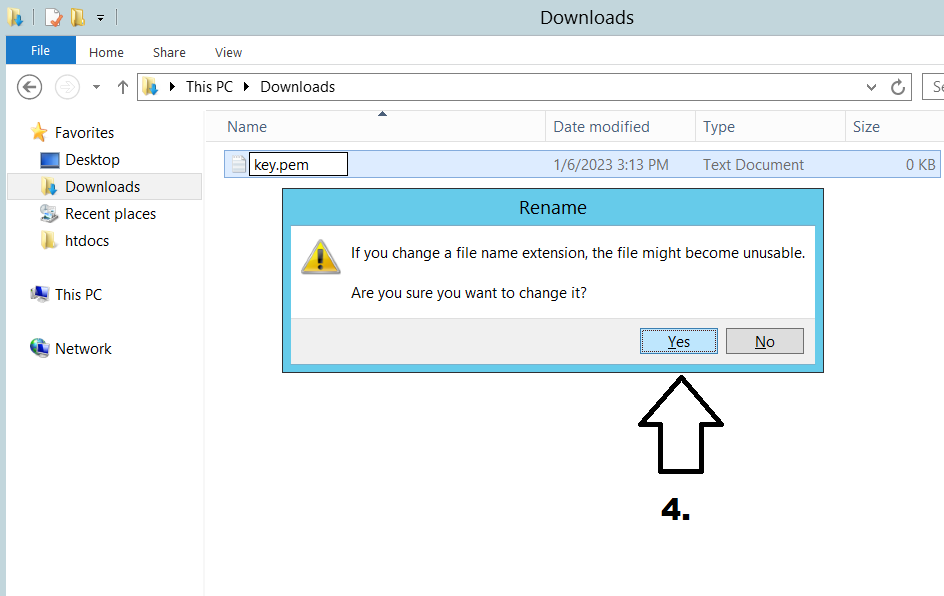Sort files by Date modified column
This screenshot has width=944, height=596.
tap(601, 127)
